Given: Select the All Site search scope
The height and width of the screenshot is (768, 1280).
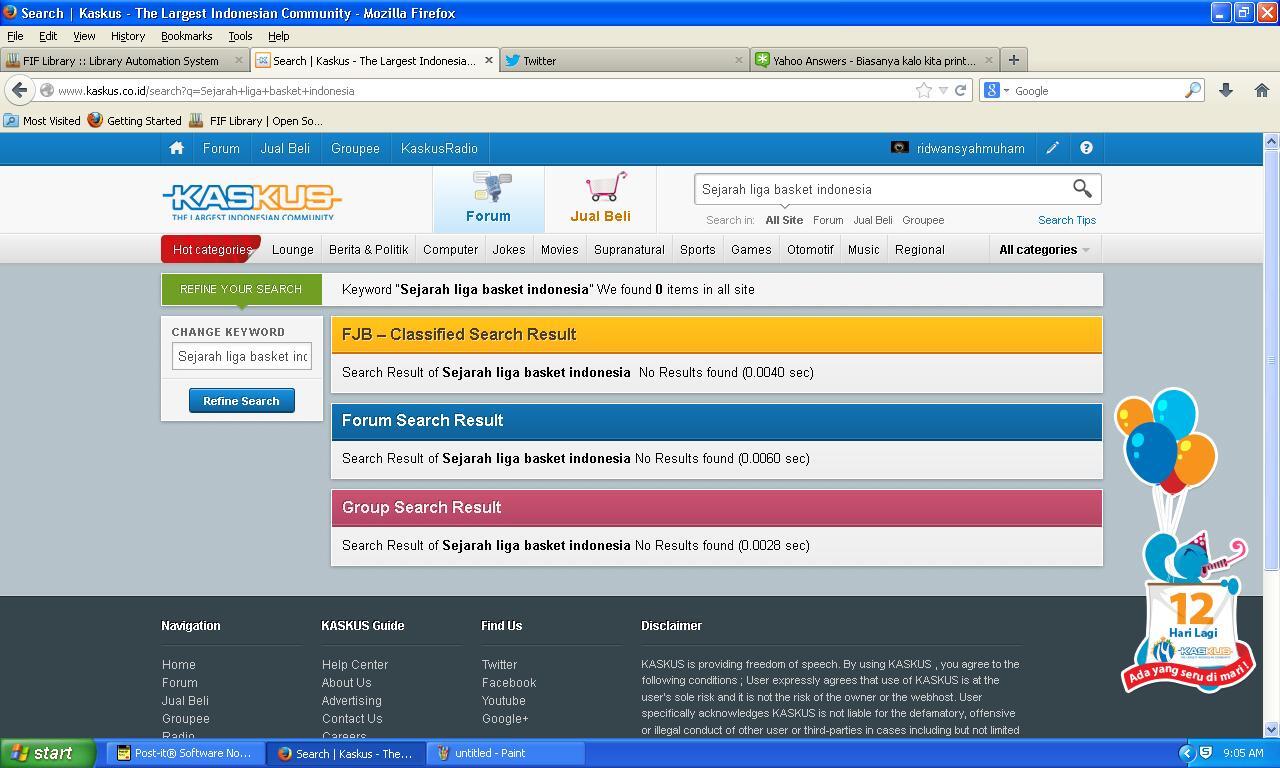Looking at the screenshot, I should 784,220.
